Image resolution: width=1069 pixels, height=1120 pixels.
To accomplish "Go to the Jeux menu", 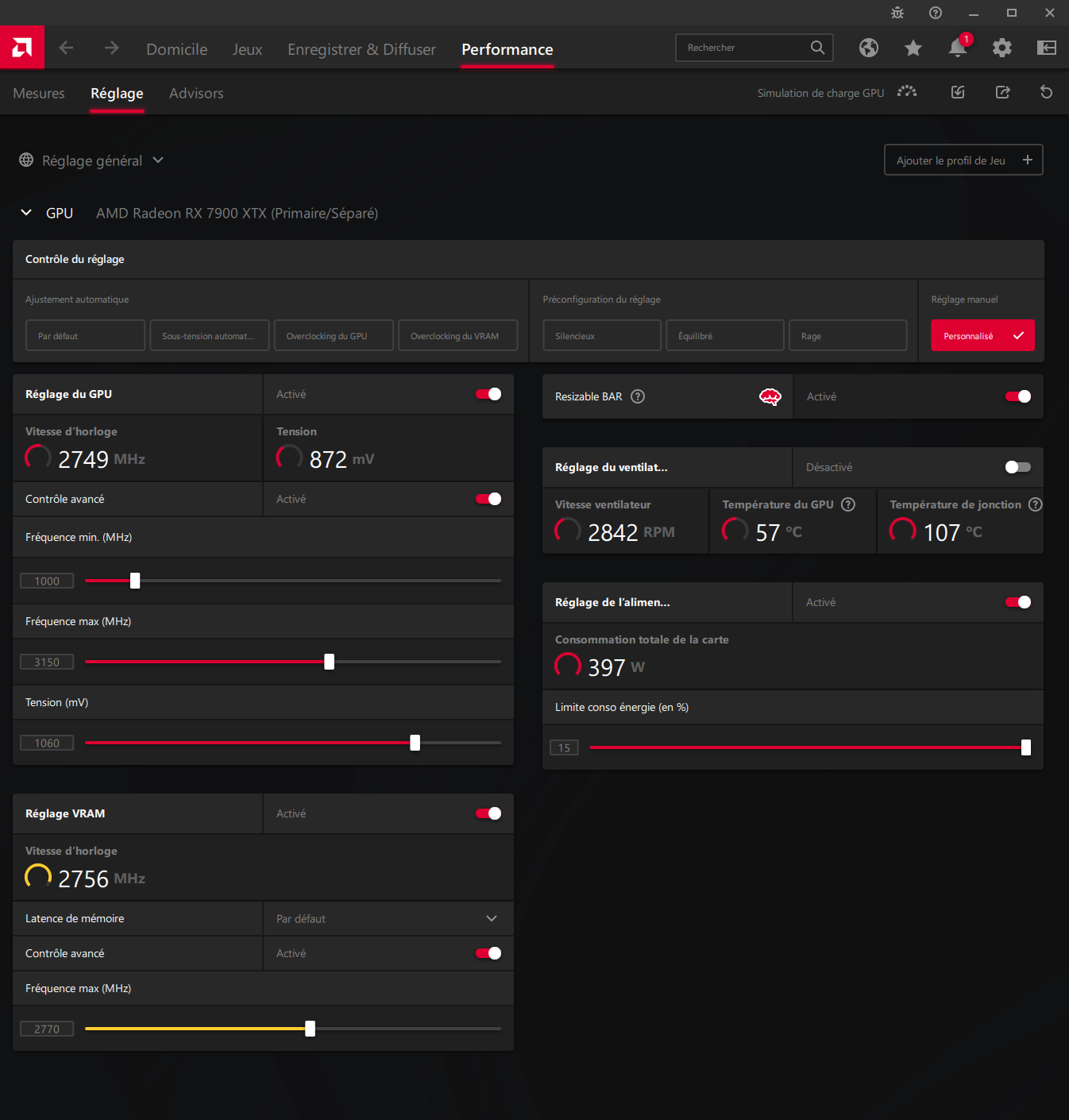I will pos(247,49).
